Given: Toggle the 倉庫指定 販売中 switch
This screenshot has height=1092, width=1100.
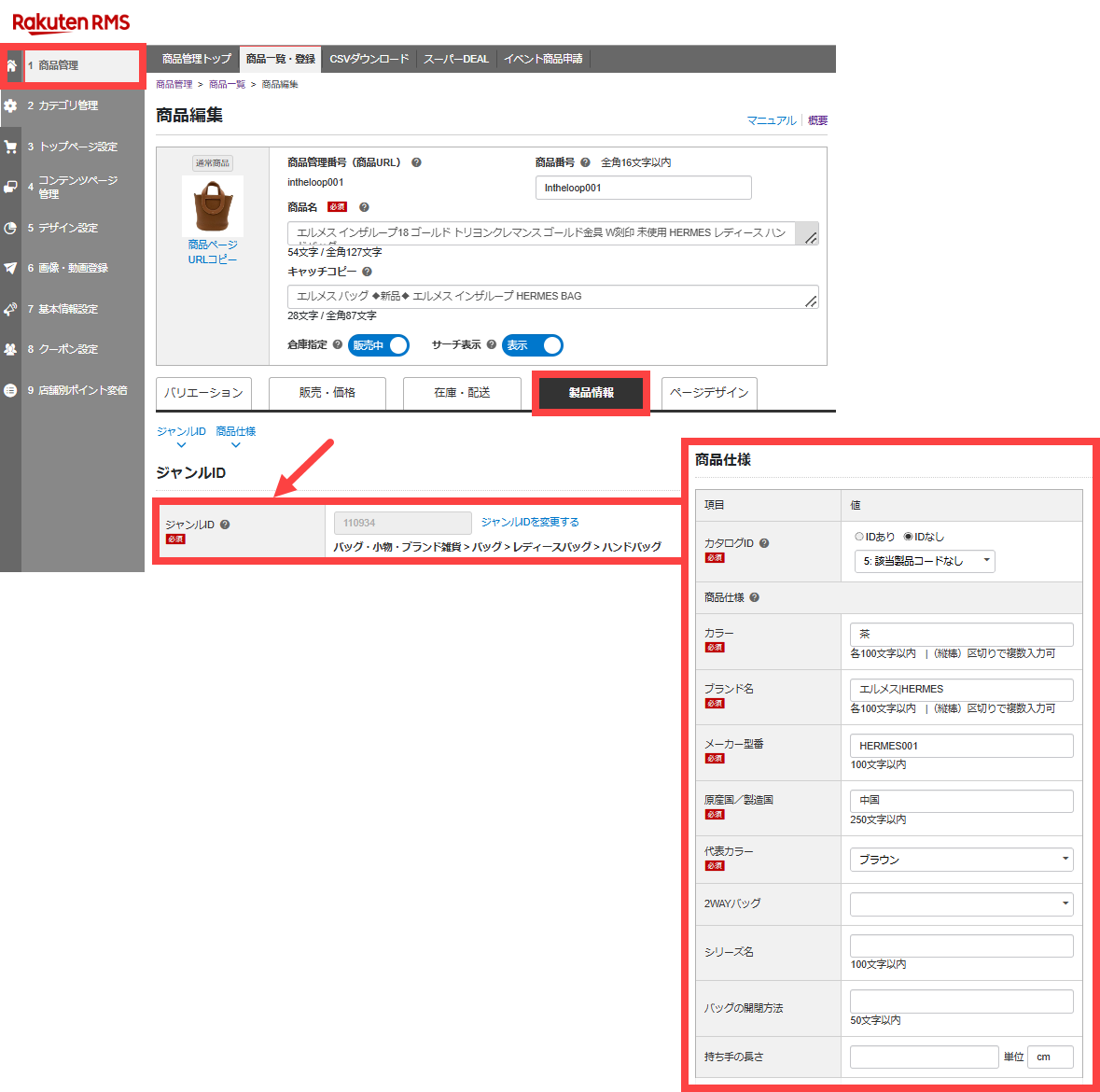Looking at the screenshot, I should (378, 345).
